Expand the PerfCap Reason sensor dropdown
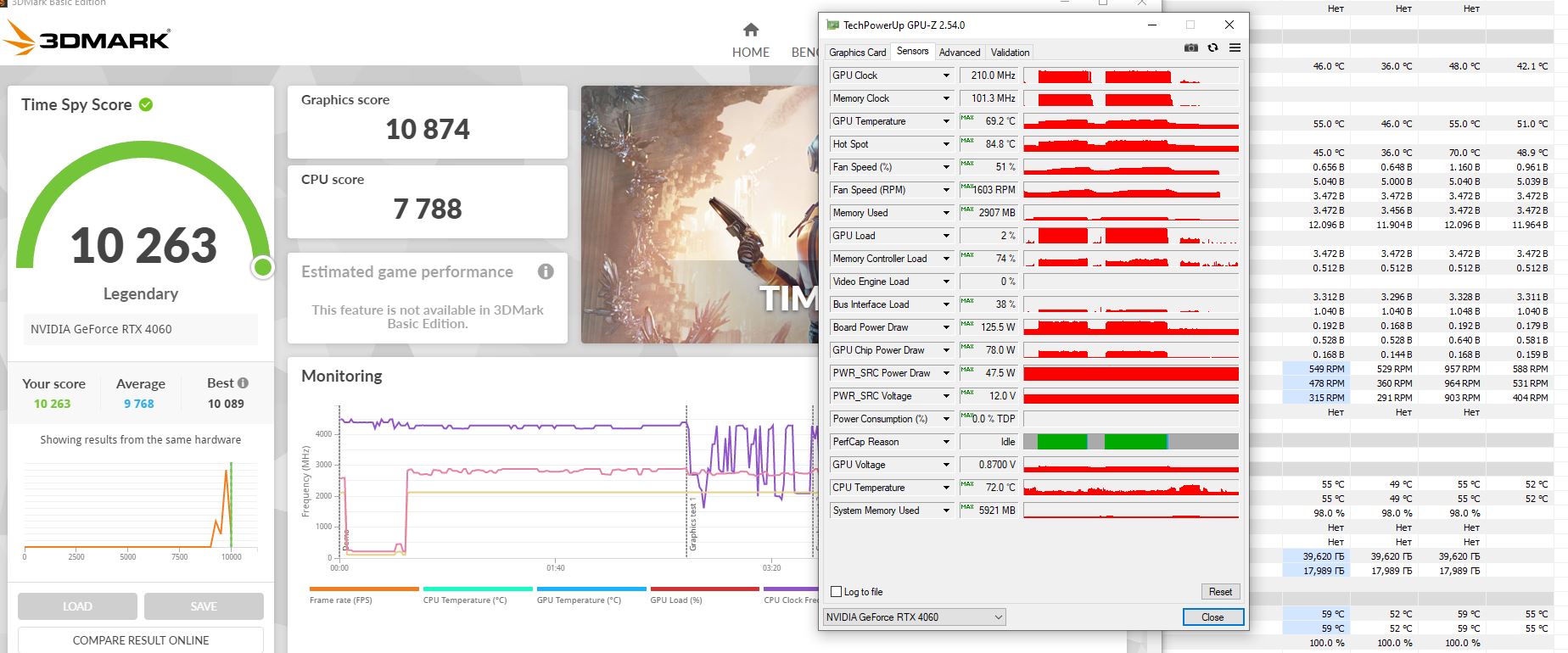Viewport: 1568px width, 653px height. tap(946, 442)
